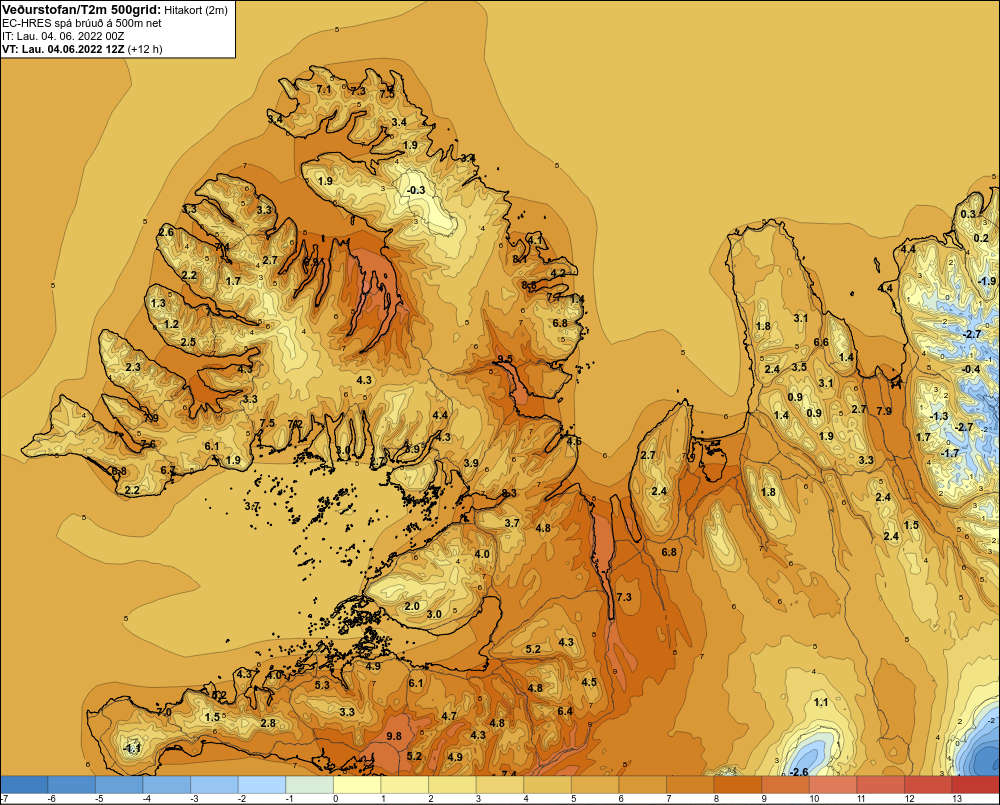Image resolution: width=1000 pixels, height=805 pixels.
Task: Click the '-0.4' temperature label
Action: click(x=970, y=369)
